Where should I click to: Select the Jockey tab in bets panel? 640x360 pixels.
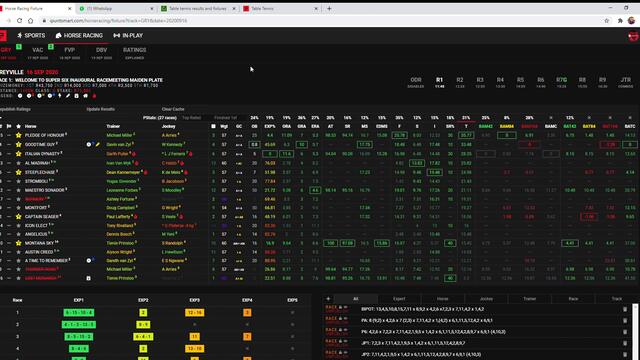point(486,299)
